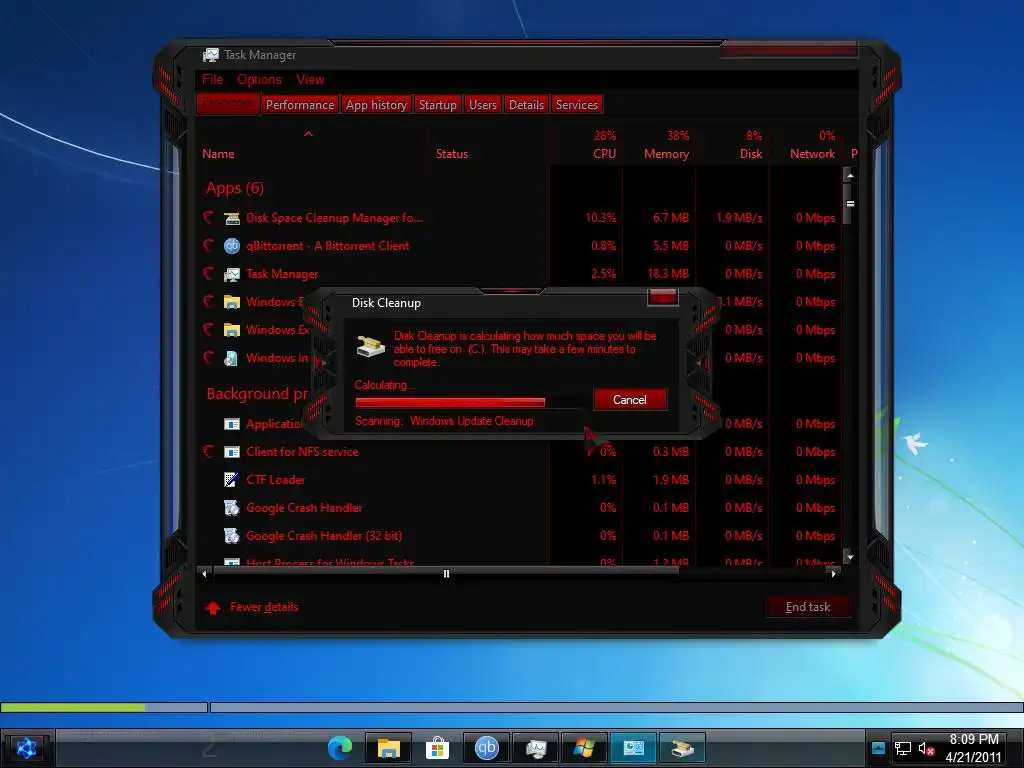1024x768 pixels.
Task: Sort processes by Network column
Action: point(812,154)
